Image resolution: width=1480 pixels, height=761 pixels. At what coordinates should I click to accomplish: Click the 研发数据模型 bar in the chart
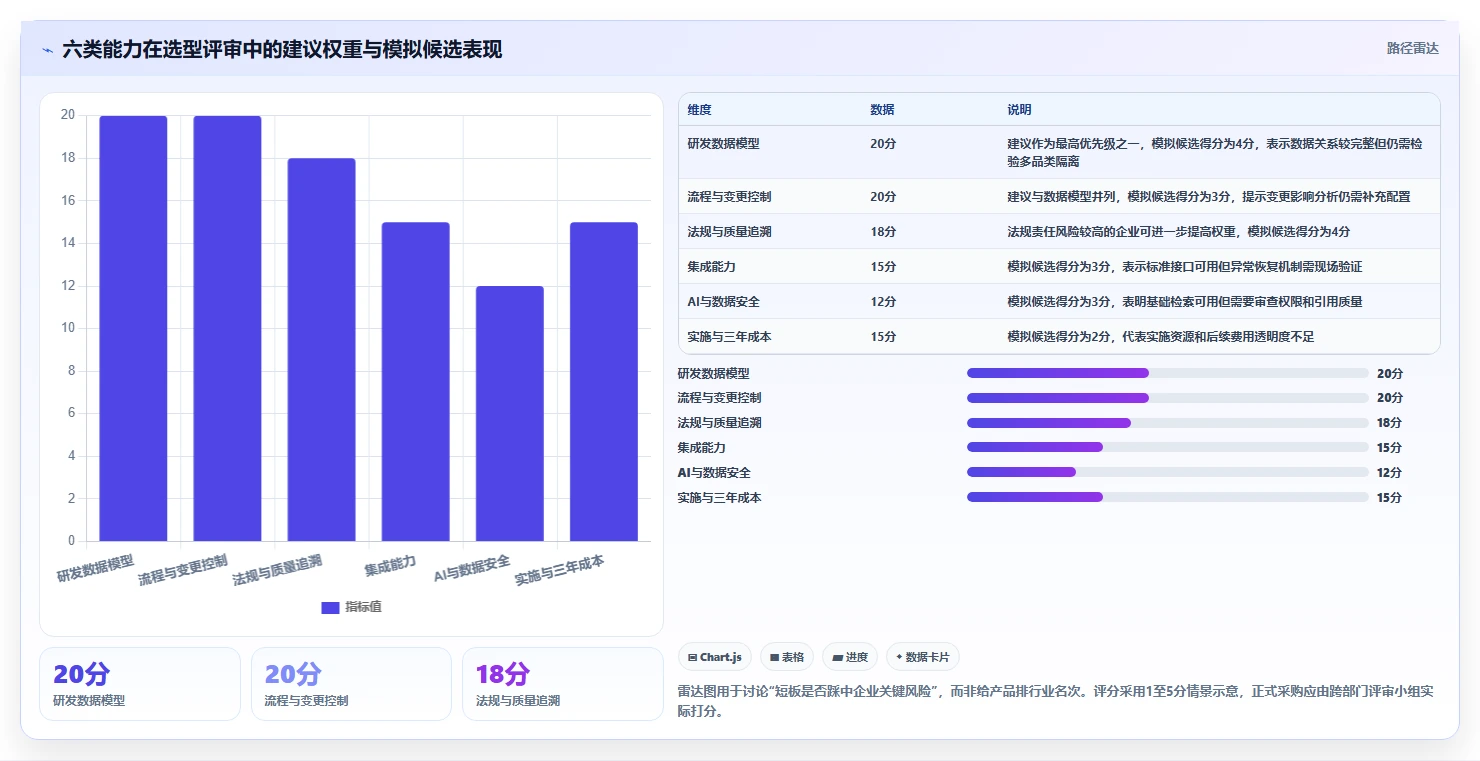tap(133, 328)
